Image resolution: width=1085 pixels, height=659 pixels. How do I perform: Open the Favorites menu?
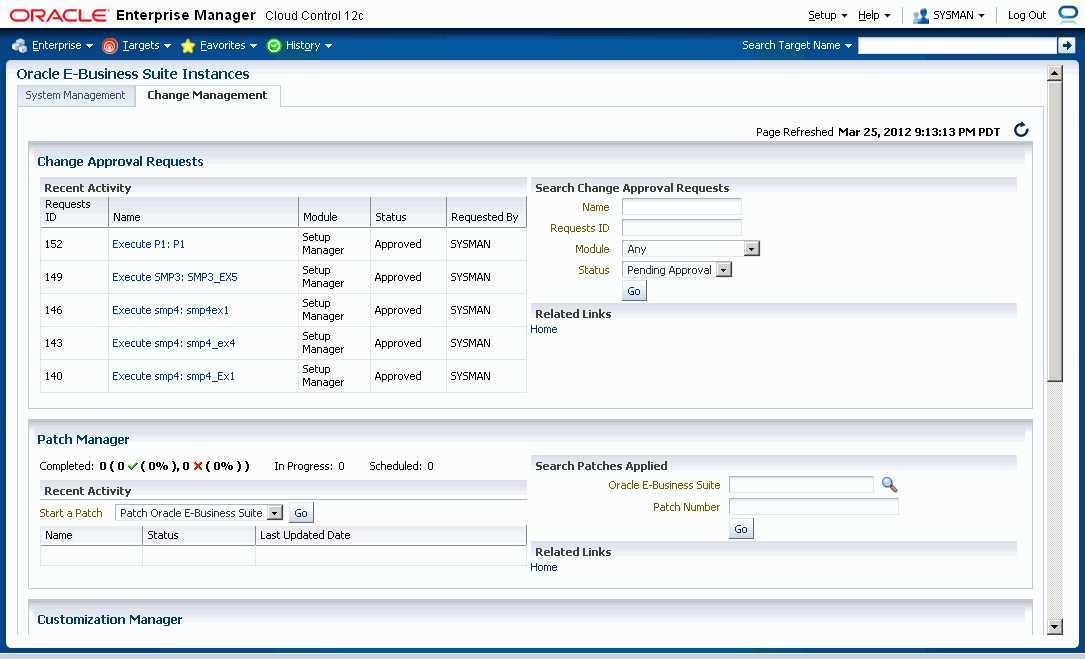point(228,46)
